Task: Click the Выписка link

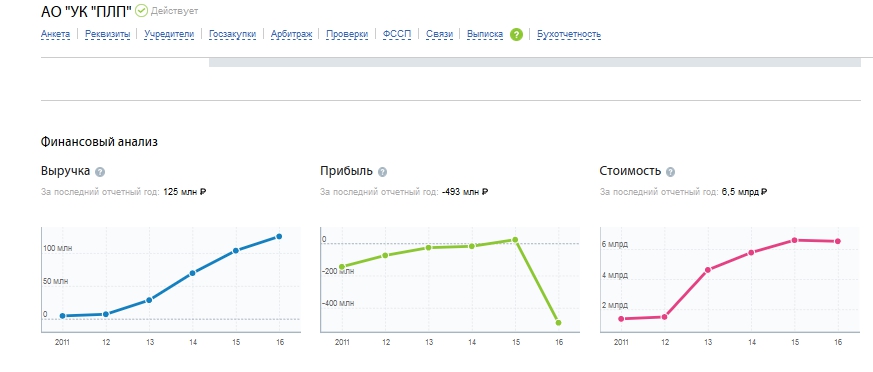Action: [x=485, y=35]
